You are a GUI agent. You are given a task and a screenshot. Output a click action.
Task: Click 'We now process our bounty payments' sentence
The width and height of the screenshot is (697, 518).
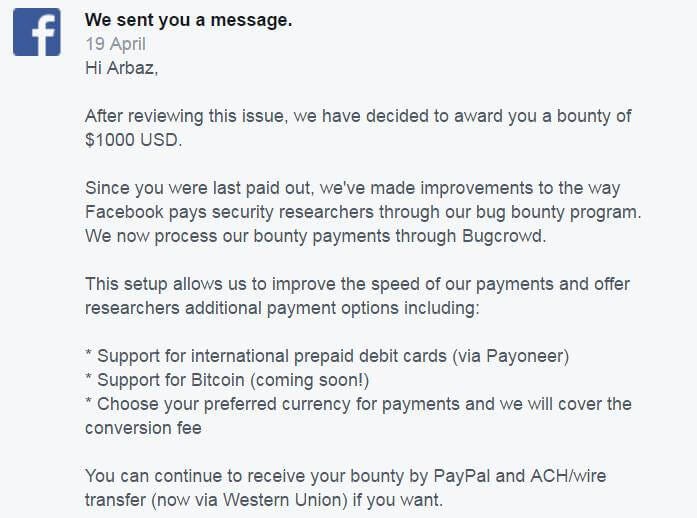coord(315,236)
